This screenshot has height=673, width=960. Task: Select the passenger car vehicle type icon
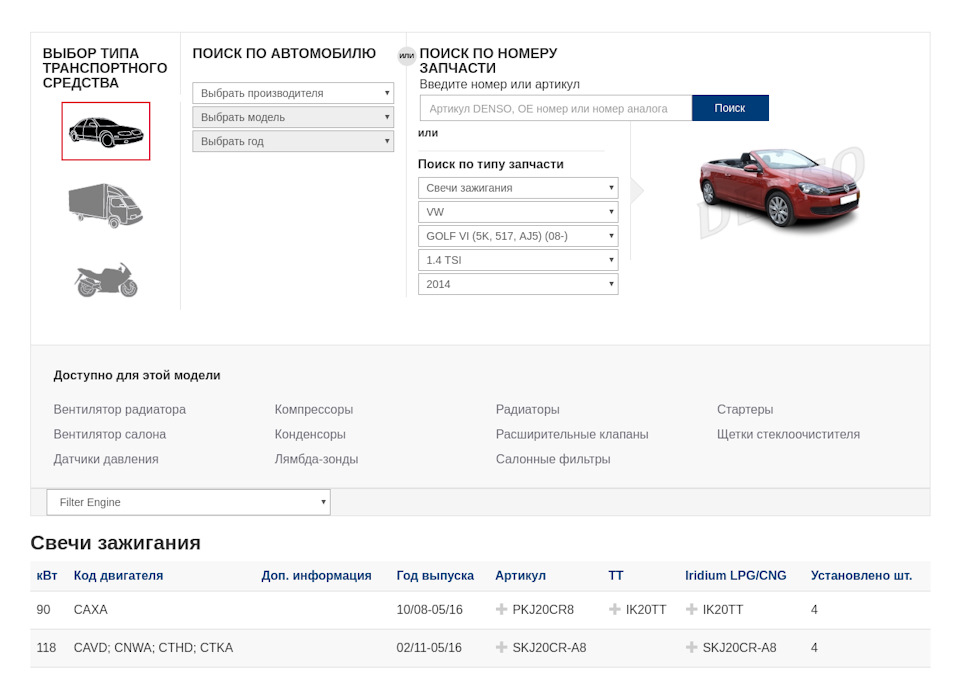tap(106, 131)
